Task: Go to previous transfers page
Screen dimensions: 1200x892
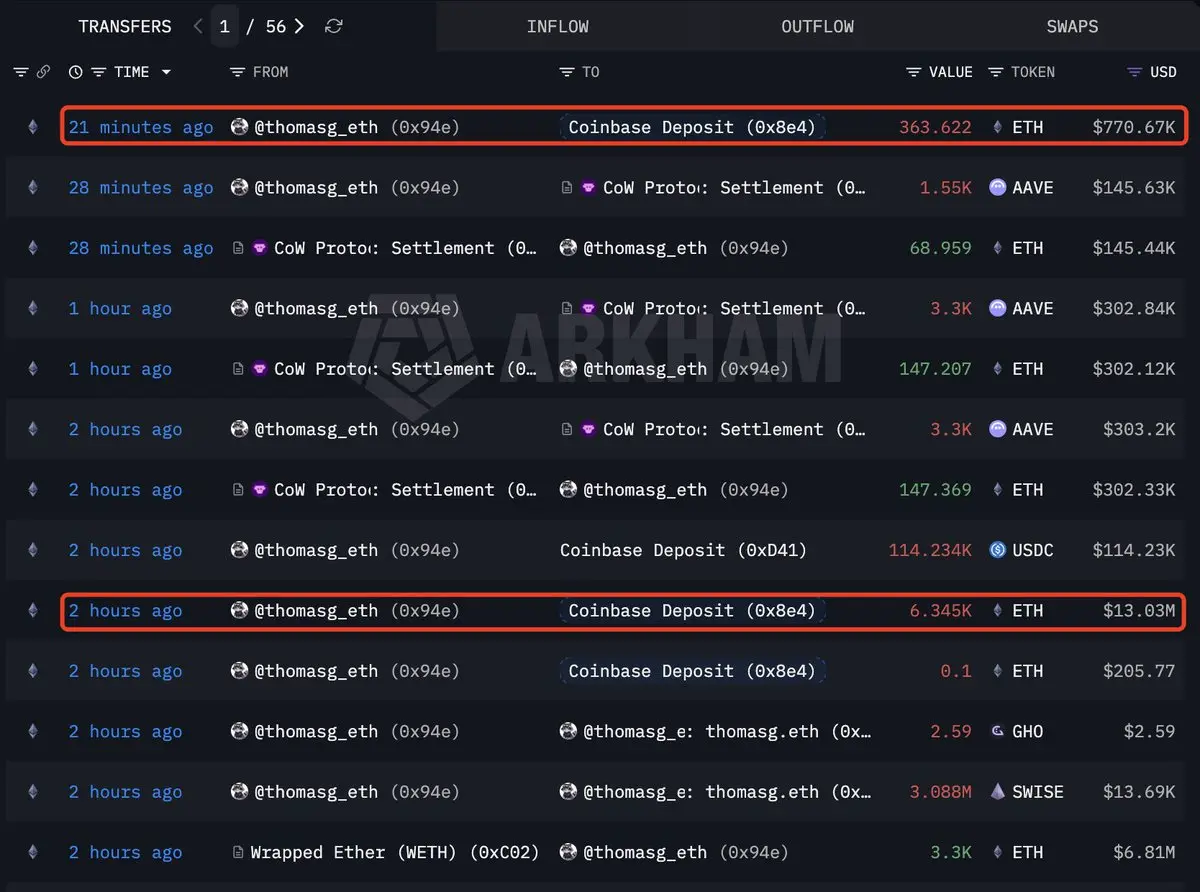Action: coord(198,27)
